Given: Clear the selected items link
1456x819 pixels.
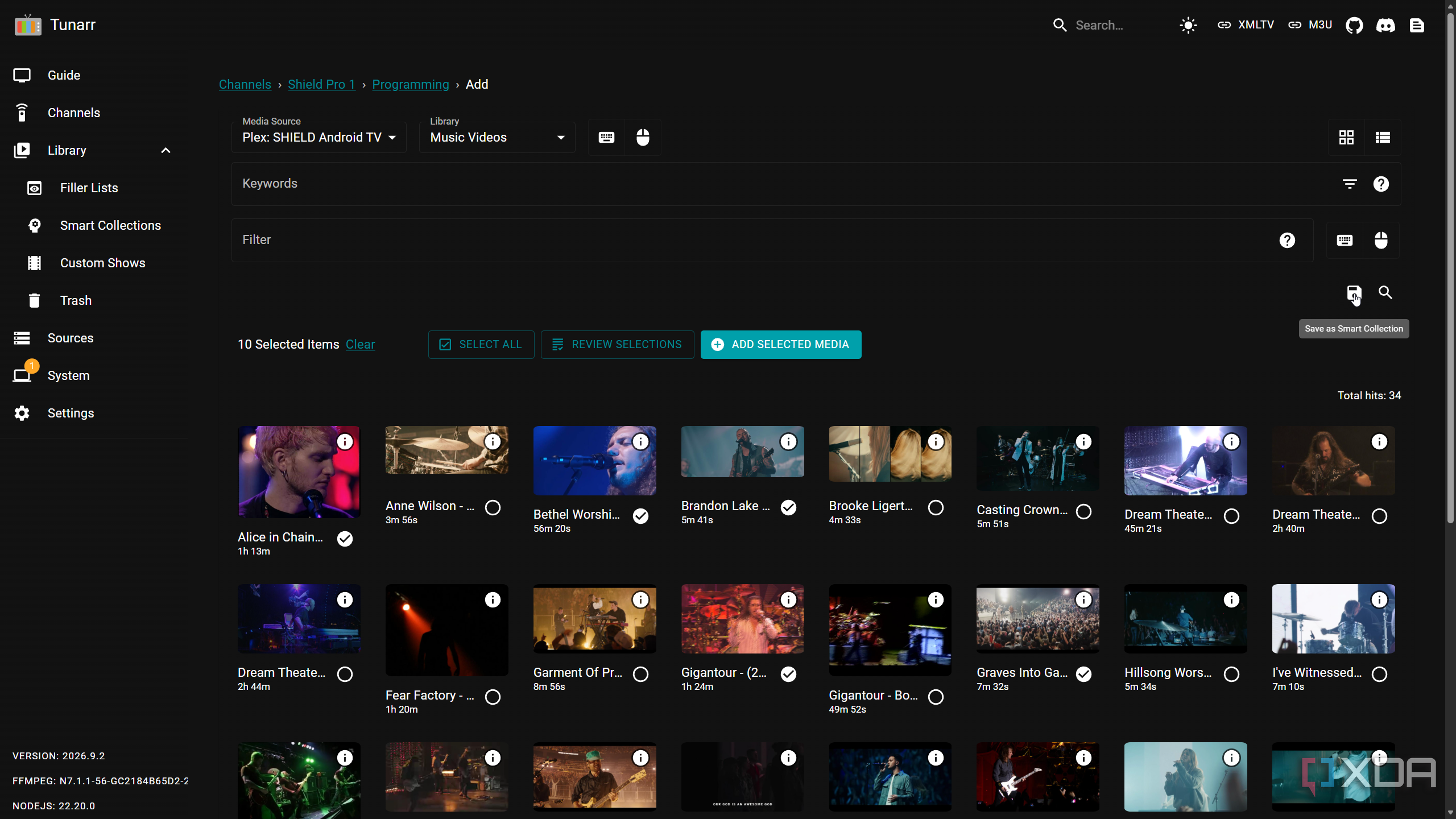Looking at the screenshot, I should (360, 344).
